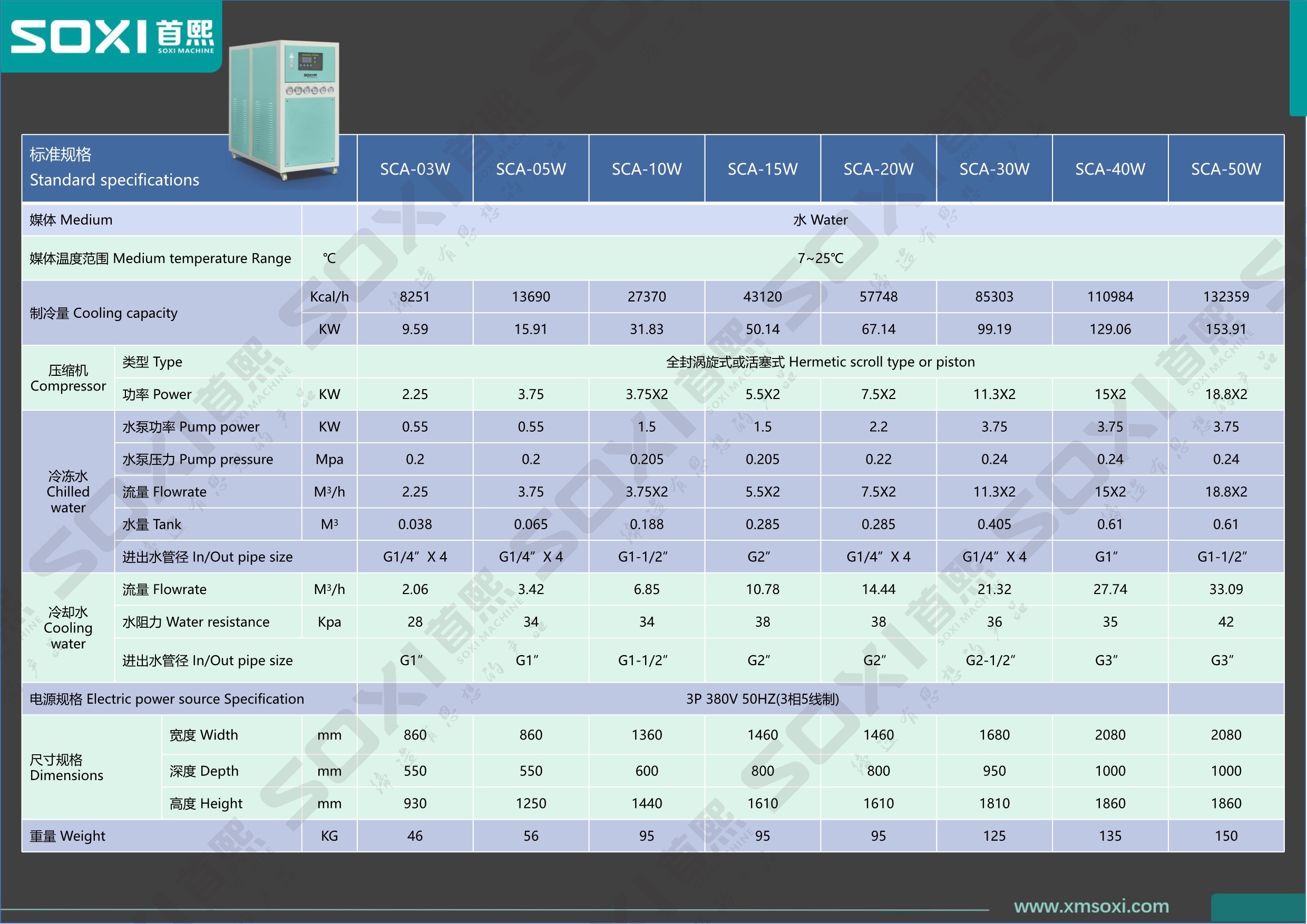This screenshot has height=924, width=1307.
Task: Select the SCA-05W model column header
Action: coord(531,169)
